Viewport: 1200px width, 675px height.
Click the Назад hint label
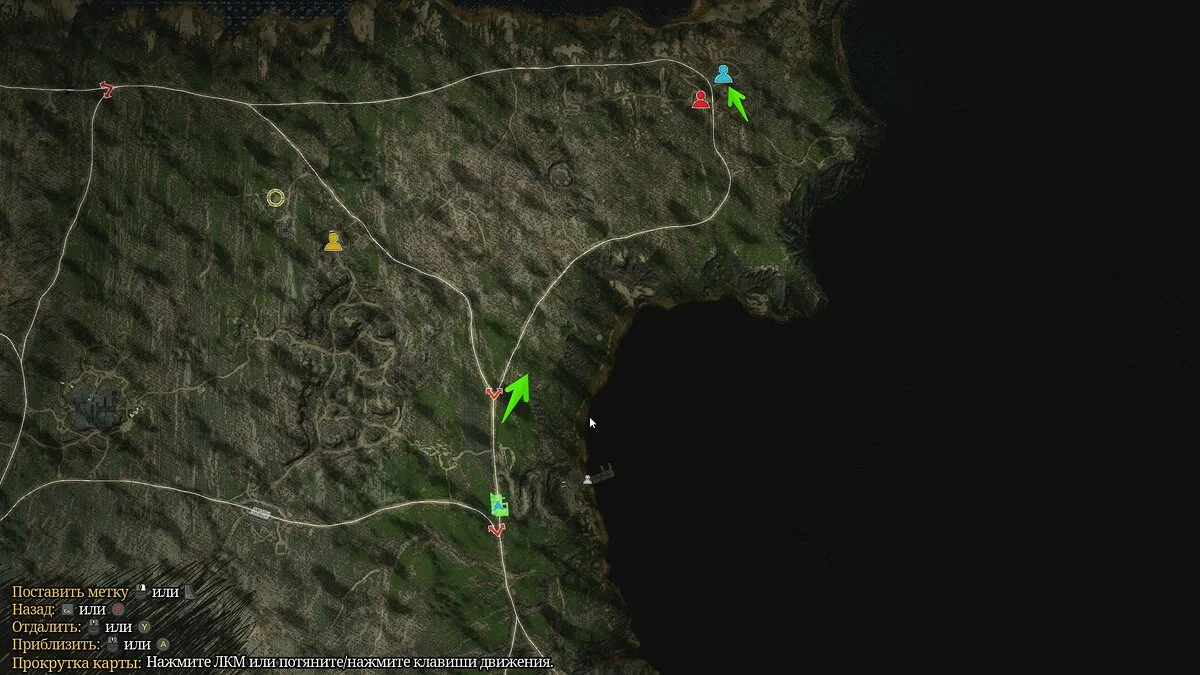tap(34, 609)
